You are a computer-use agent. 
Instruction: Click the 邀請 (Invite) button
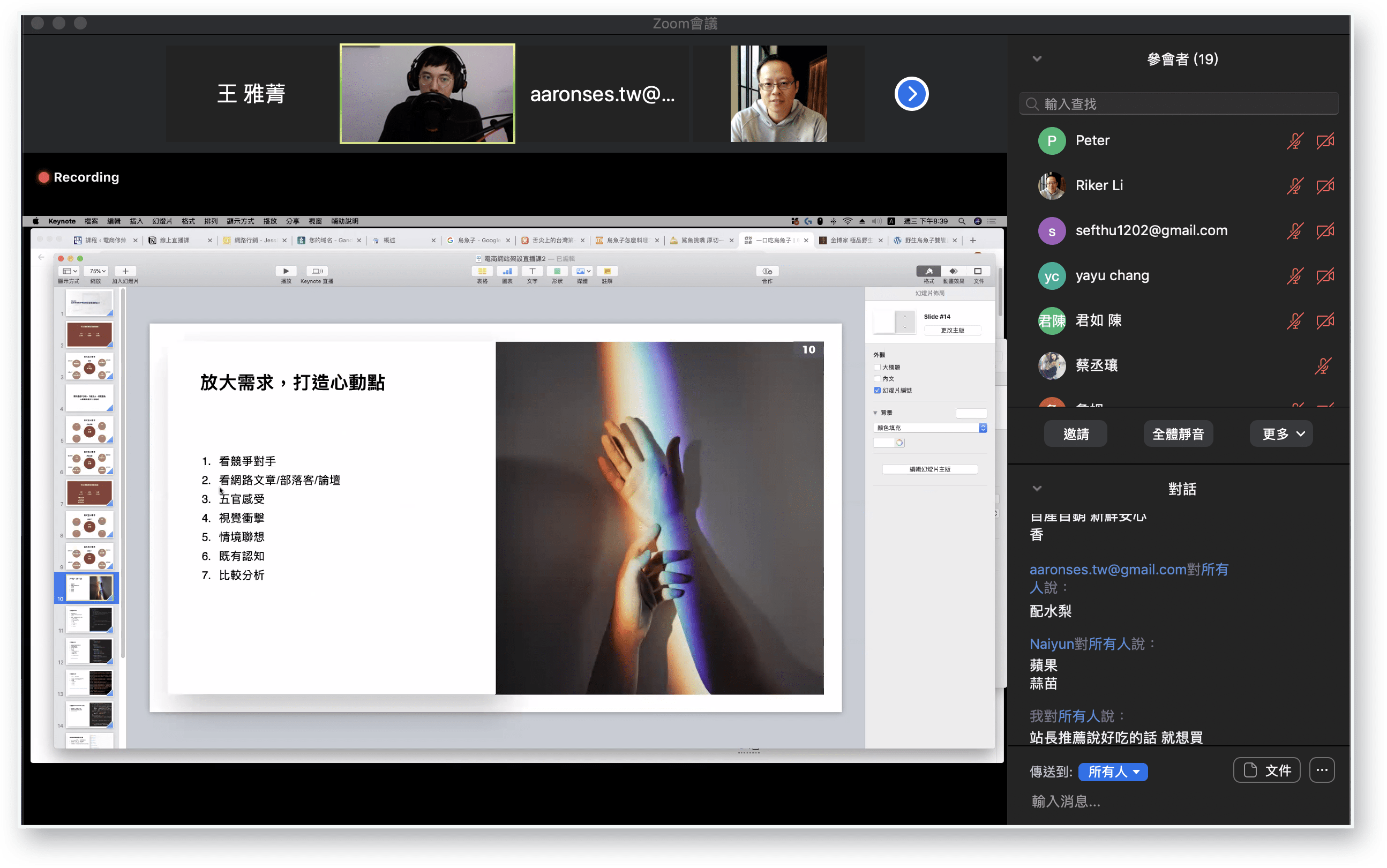click(x=1075, y=434)
